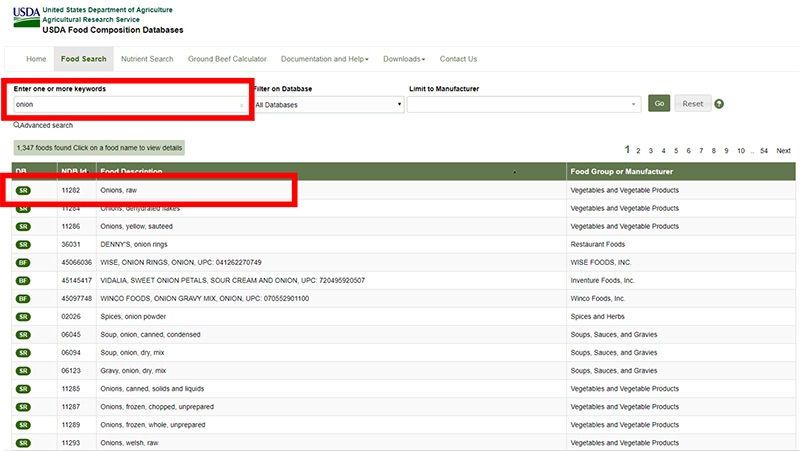Viewport: 800px width, 451px height.
Task: Go to results page 10
Action: pyautogui.click(x=741, y=151)
